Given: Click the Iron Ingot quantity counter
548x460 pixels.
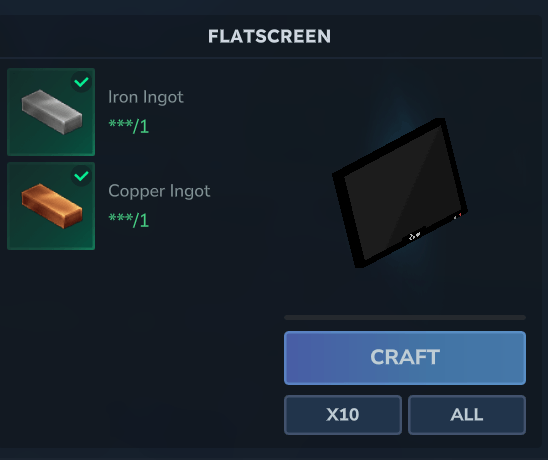Looking at the screenshot, I should [x=129, y=126].
